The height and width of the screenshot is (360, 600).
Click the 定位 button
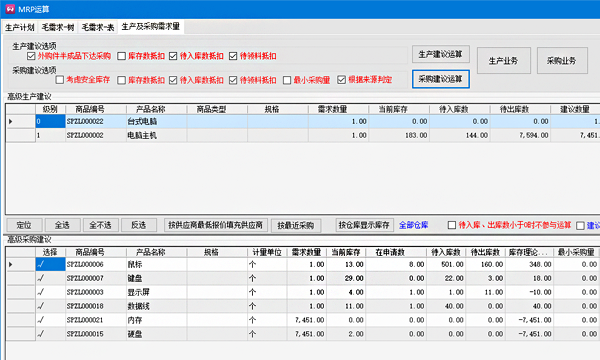24,225
